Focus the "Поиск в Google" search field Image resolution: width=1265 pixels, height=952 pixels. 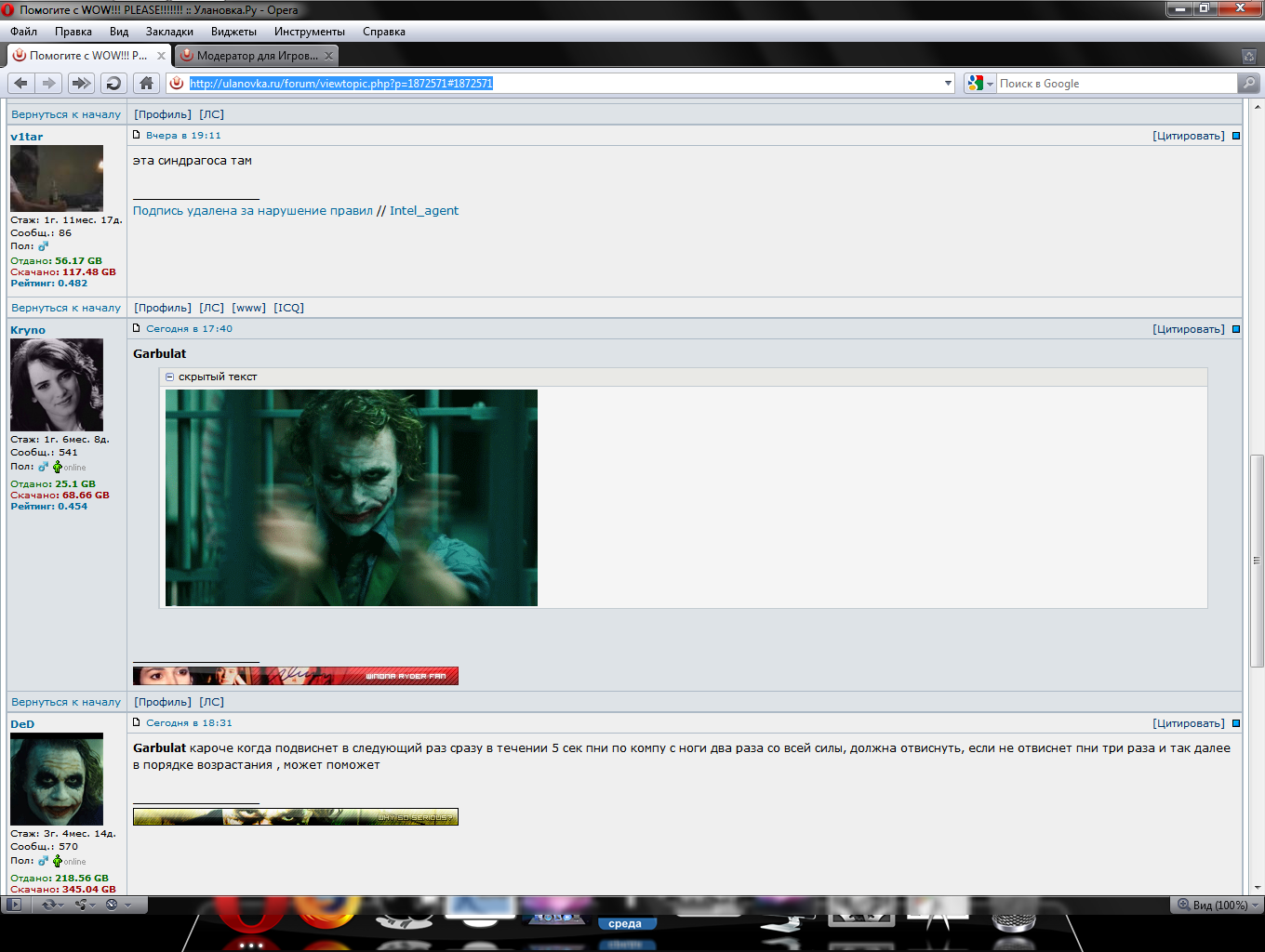tap(1116, 84)
